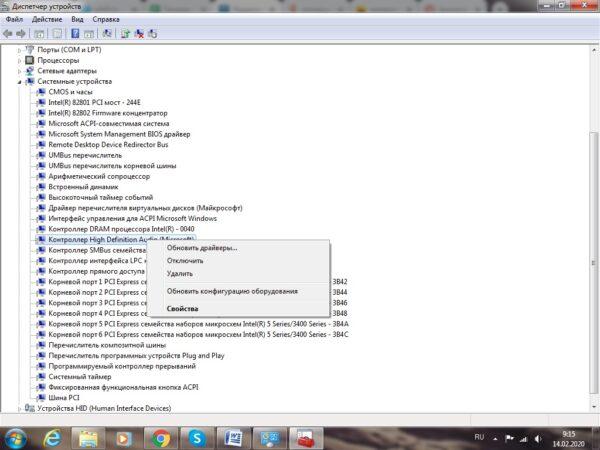Choose Отключить in the context menu
Viewport: 600px width, 450px height.
238,261
